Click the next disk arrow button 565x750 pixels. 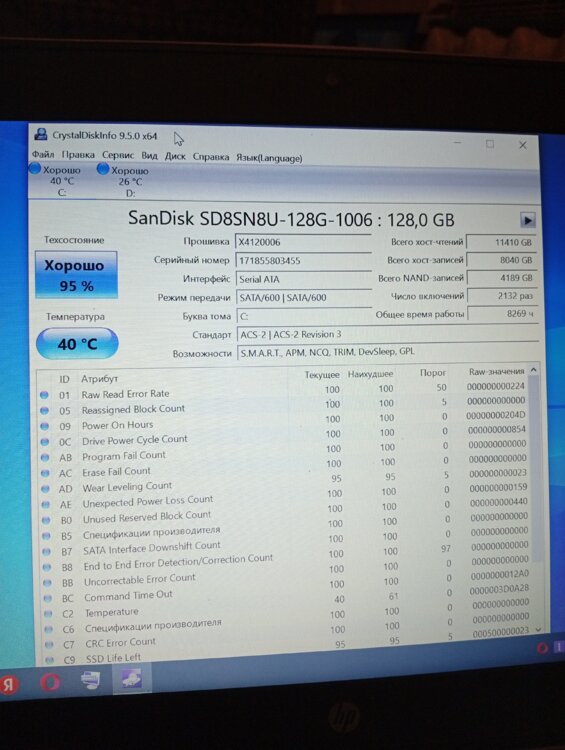pos(527,221)
